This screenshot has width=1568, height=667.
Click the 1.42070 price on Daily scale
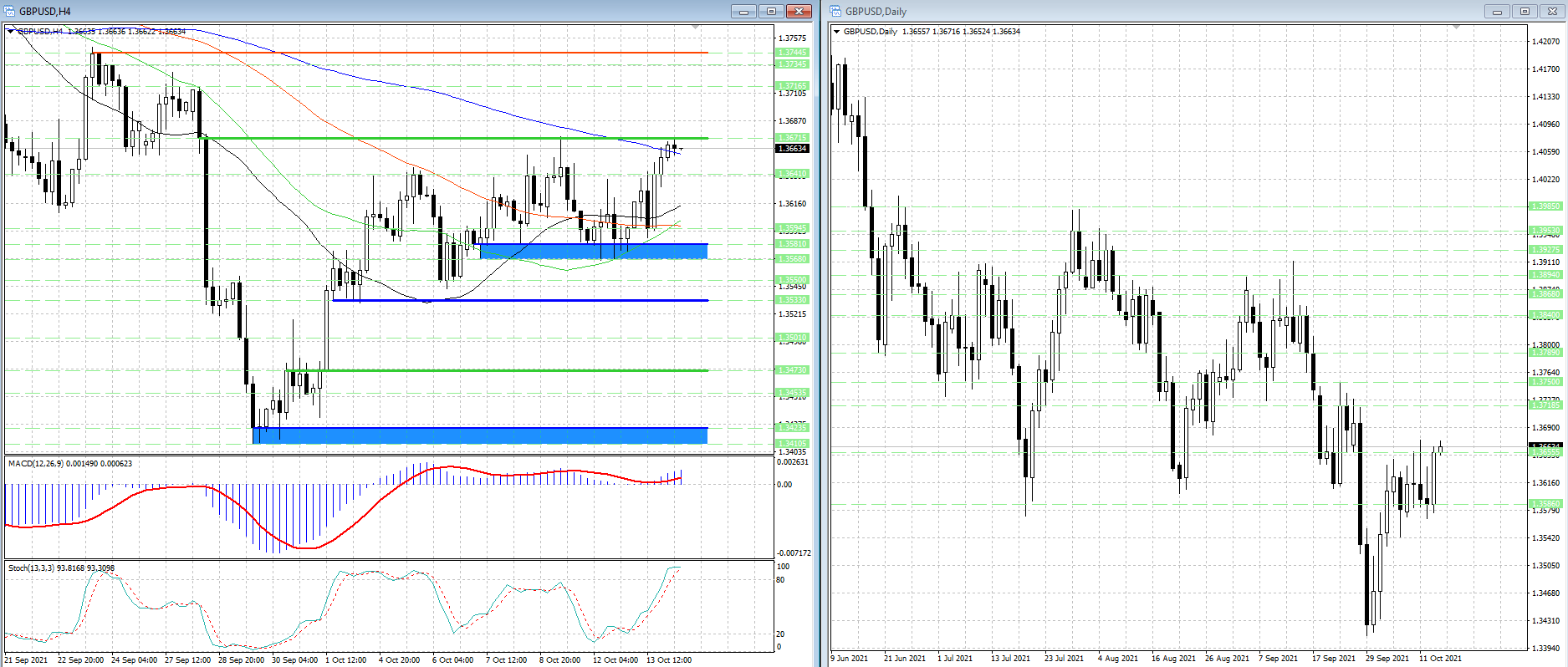(1545, 41)
